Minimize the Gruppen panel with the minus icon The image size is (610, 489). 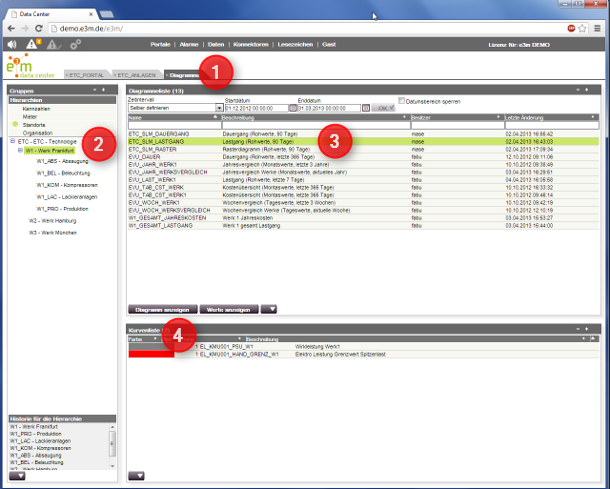point(95,90)
